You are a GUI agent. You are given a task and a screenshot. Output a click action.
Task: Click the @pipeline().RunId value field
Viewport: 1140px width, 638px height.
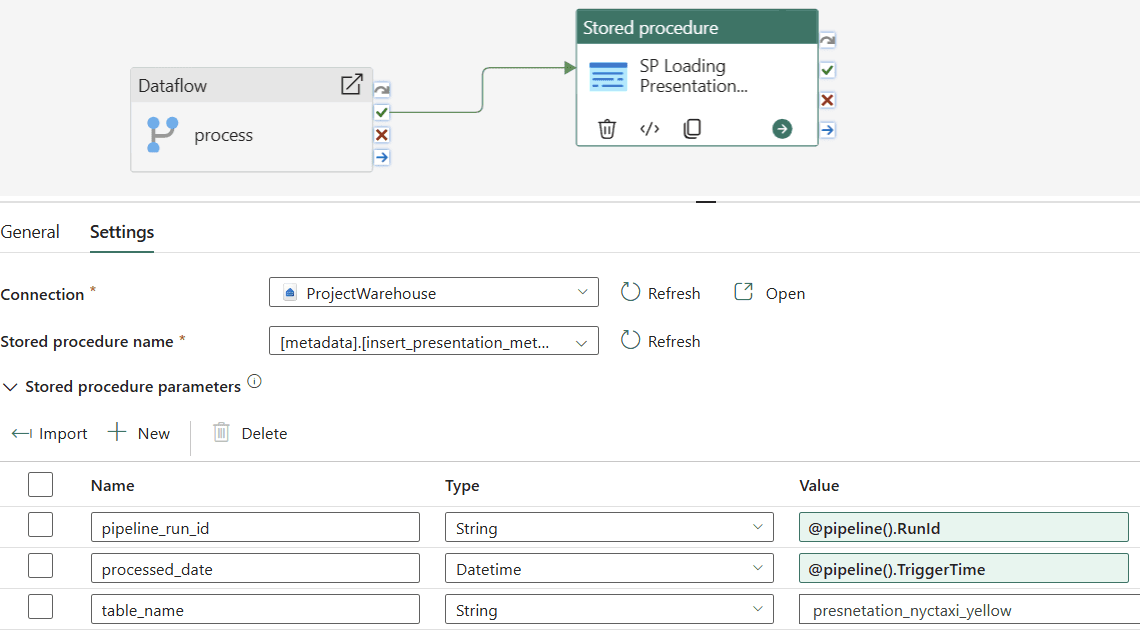pos(963,528)
